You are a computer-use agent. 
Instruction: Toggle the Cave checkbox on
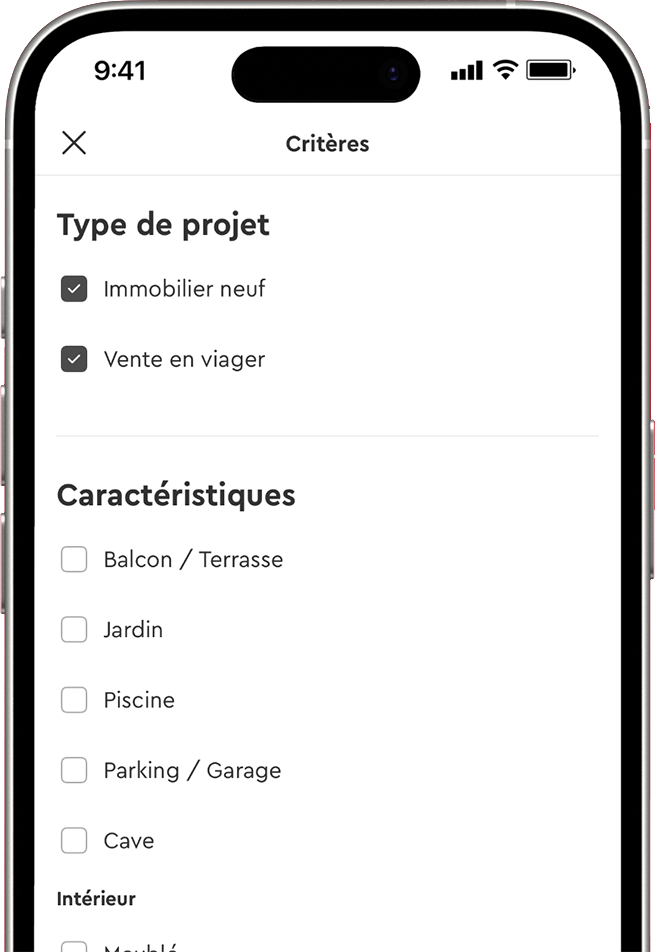tap(74, 841)
